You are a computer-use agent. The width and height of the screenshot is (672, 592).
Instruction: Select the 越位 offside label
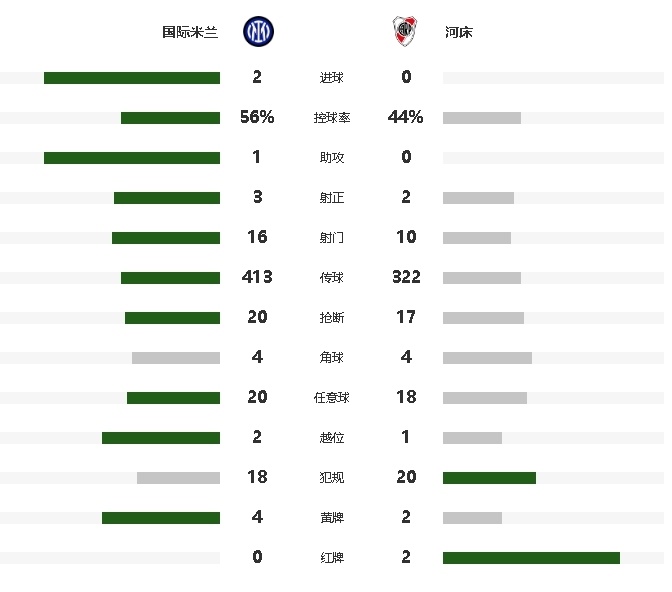click(x=332, y=438)
